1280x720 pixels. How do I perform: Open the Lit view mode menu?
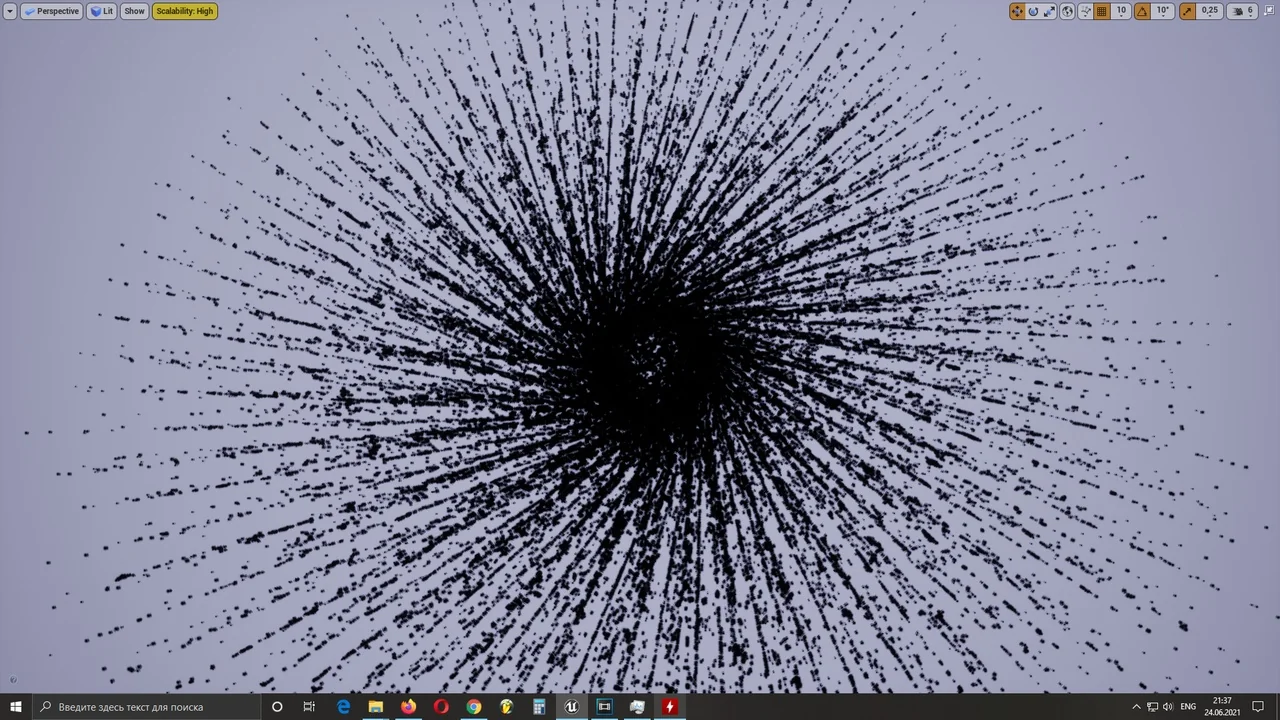(x=102, y=11)
